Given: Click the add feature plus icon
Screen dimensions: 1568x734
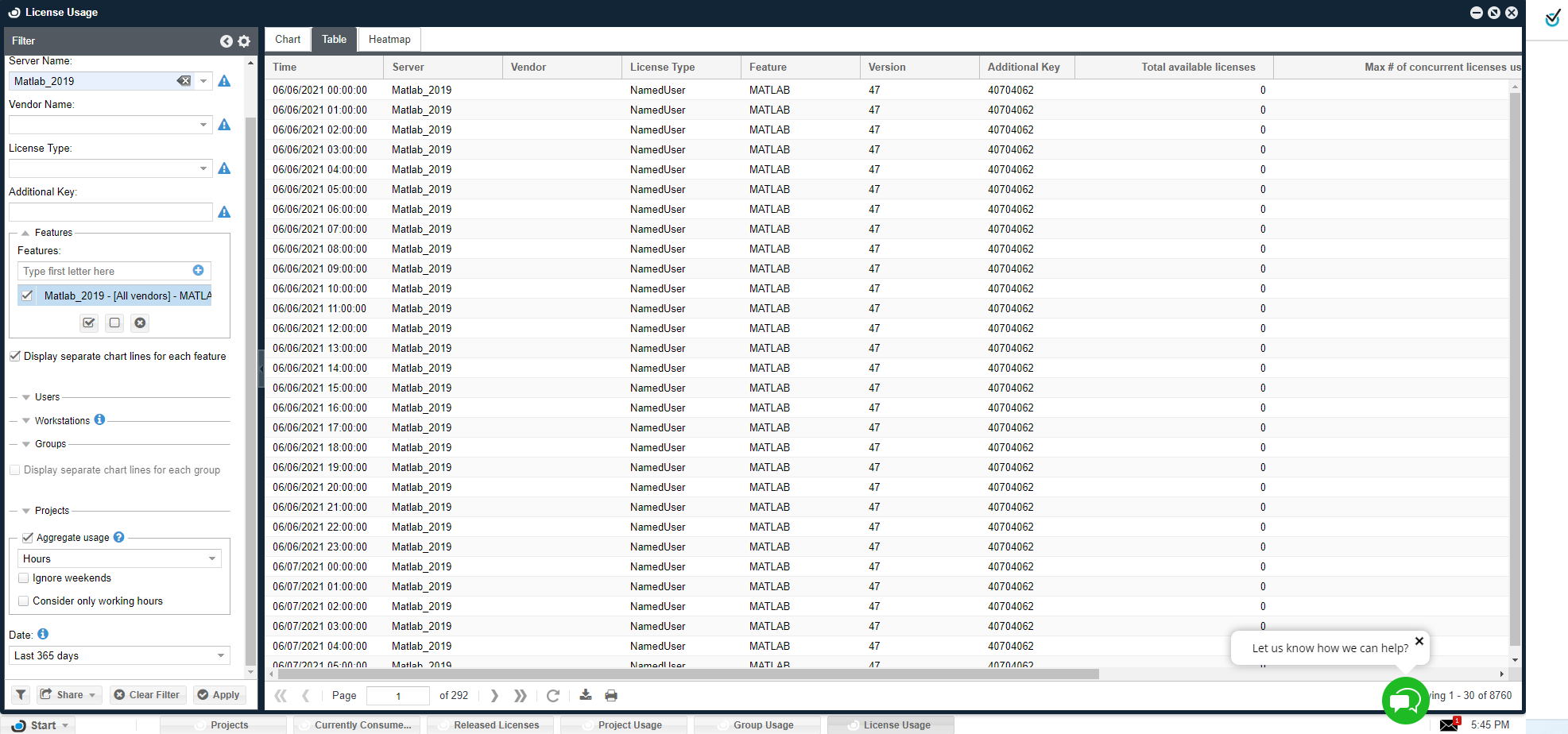Looking at the screenshot, I should 199,271.
